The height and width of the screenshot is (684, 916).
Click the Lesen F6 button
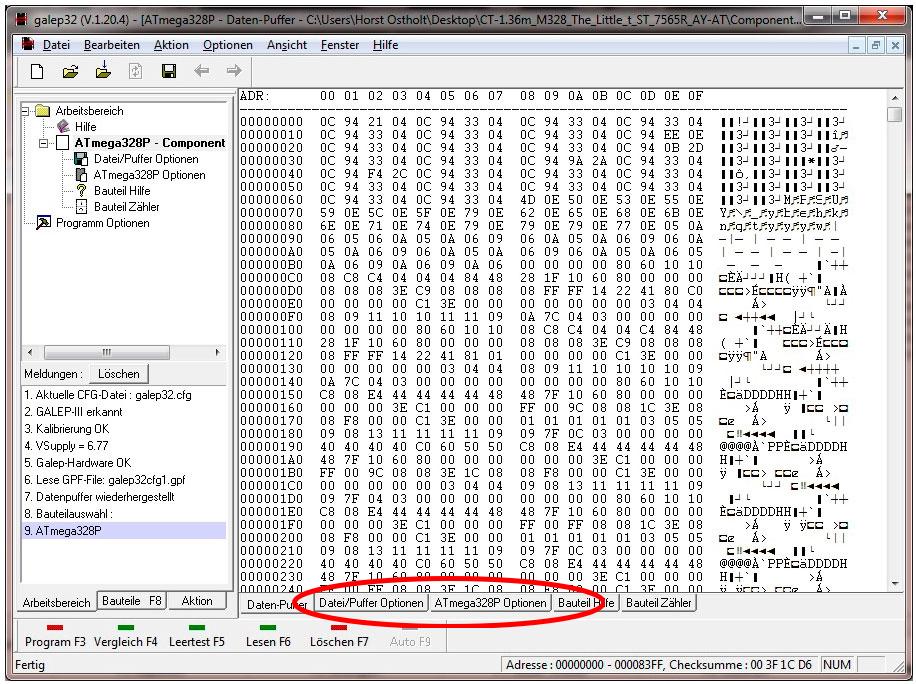click(268, 636)
